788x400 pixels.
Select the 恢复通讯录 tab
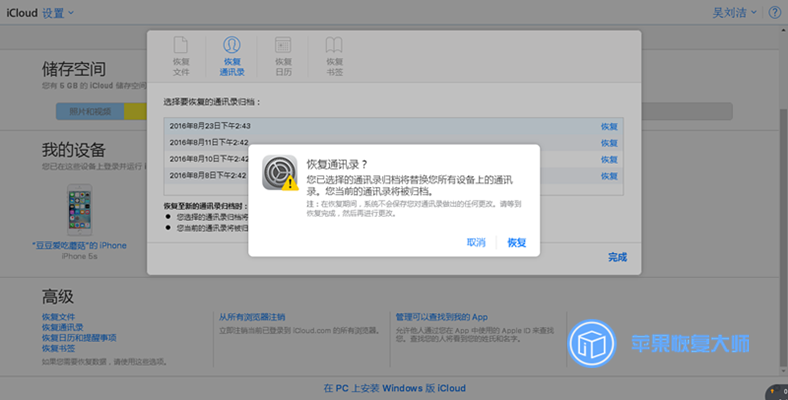tap(232, 56)
